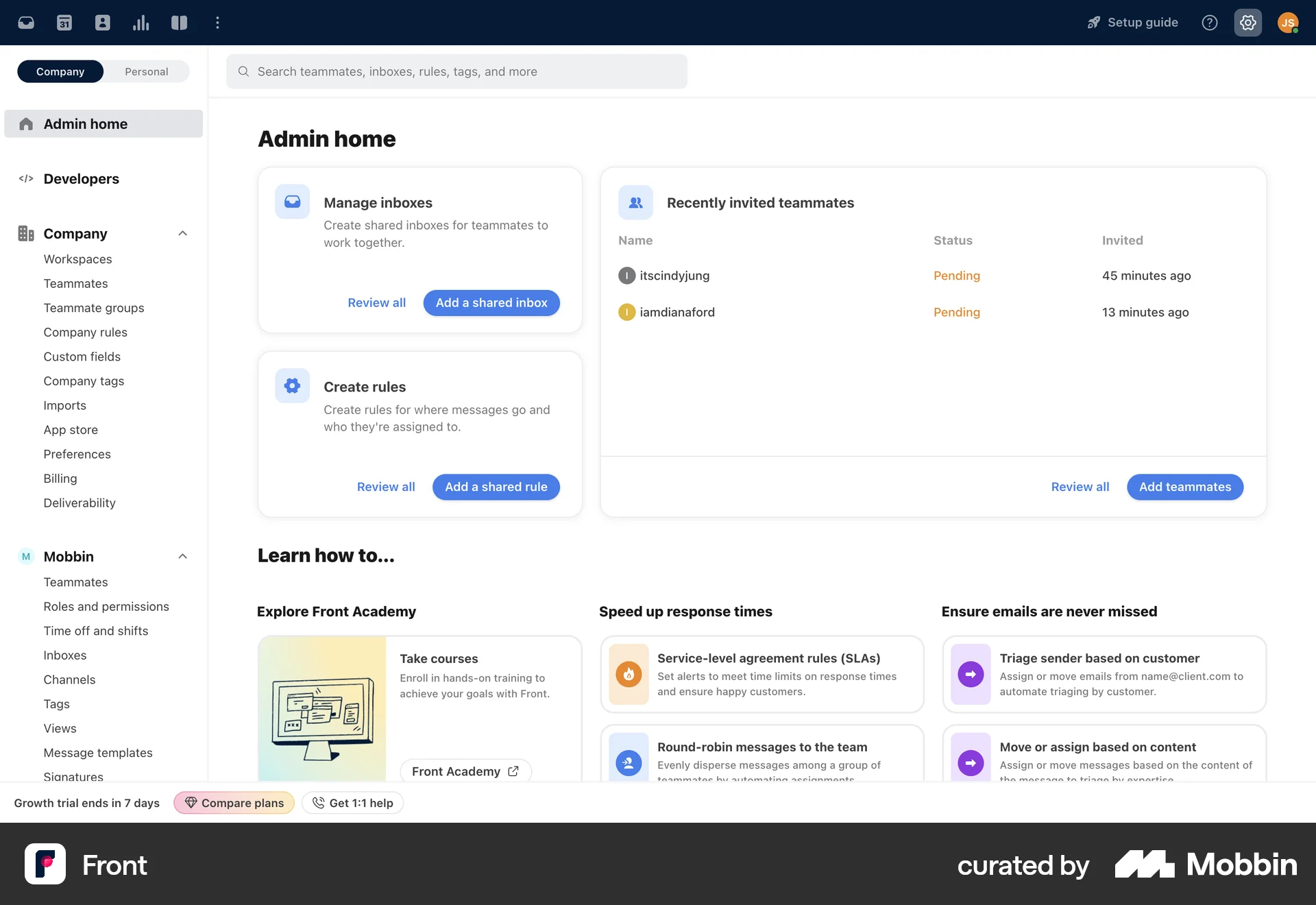Screen dimensions: 1316x905
Task: Click Add teammates button
Action: [x=1184, y=487]
